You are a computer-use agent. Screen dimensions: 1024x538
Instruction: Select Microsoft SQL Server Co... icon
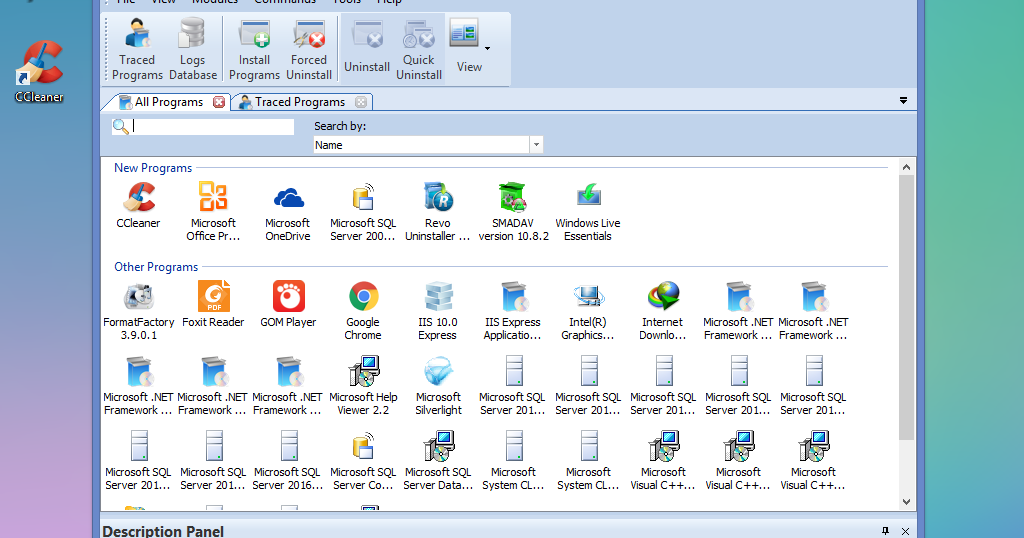click(x=363, y=462)
